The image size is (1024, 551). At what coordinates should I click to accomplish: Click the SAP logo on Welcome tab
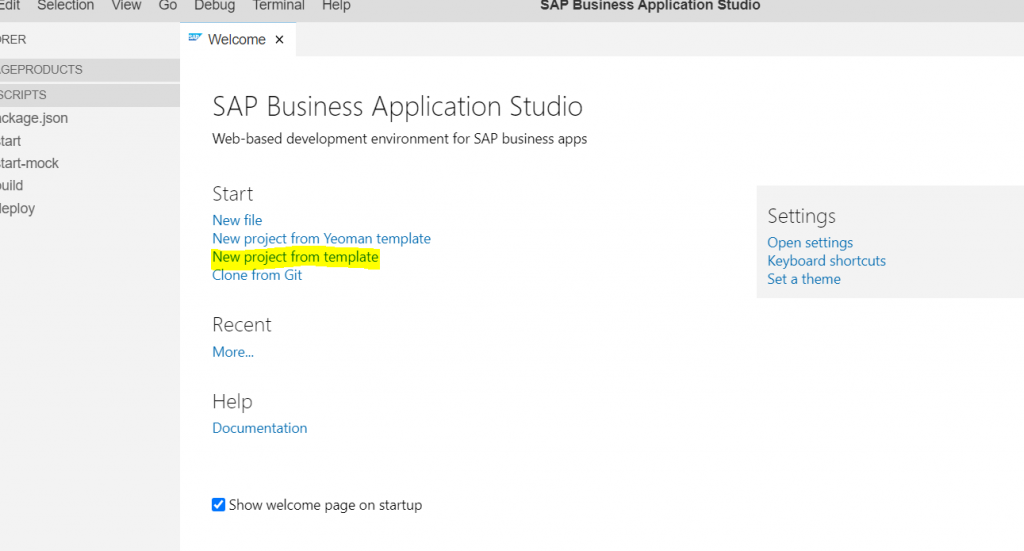click(x=195, y=38)
